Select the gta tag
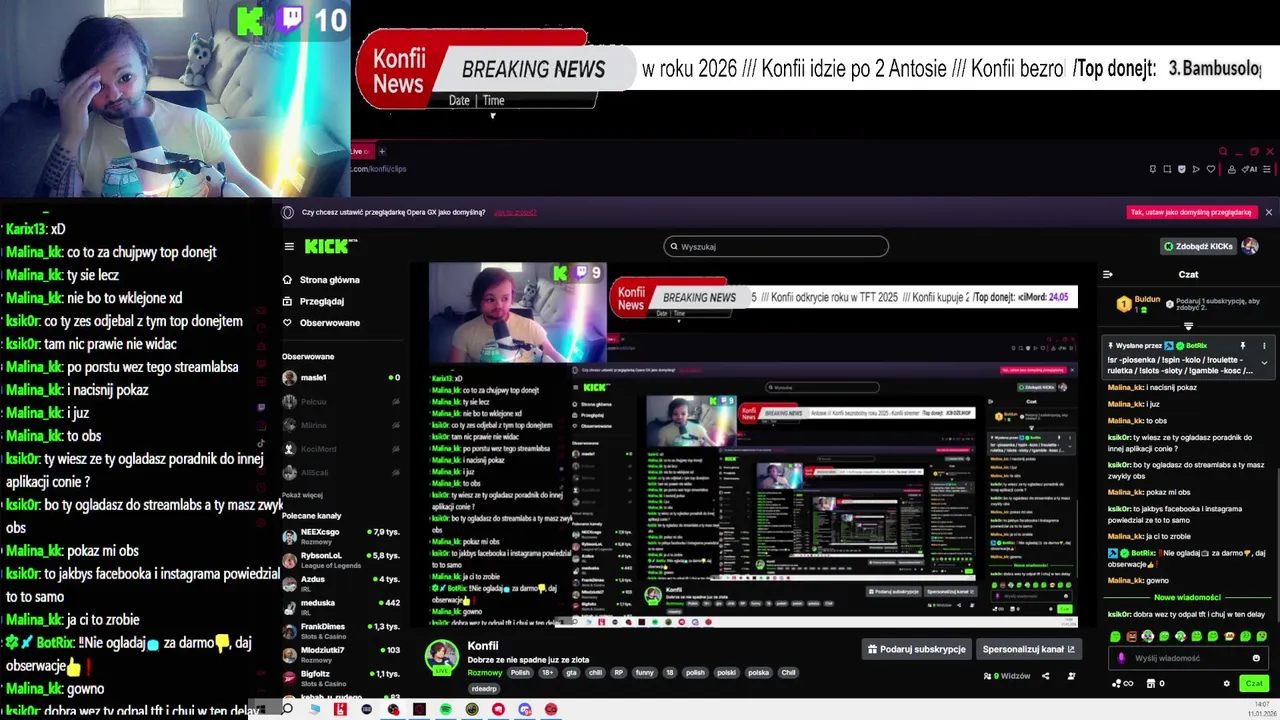Screen dimensions: 1280x720 [571, 673]
